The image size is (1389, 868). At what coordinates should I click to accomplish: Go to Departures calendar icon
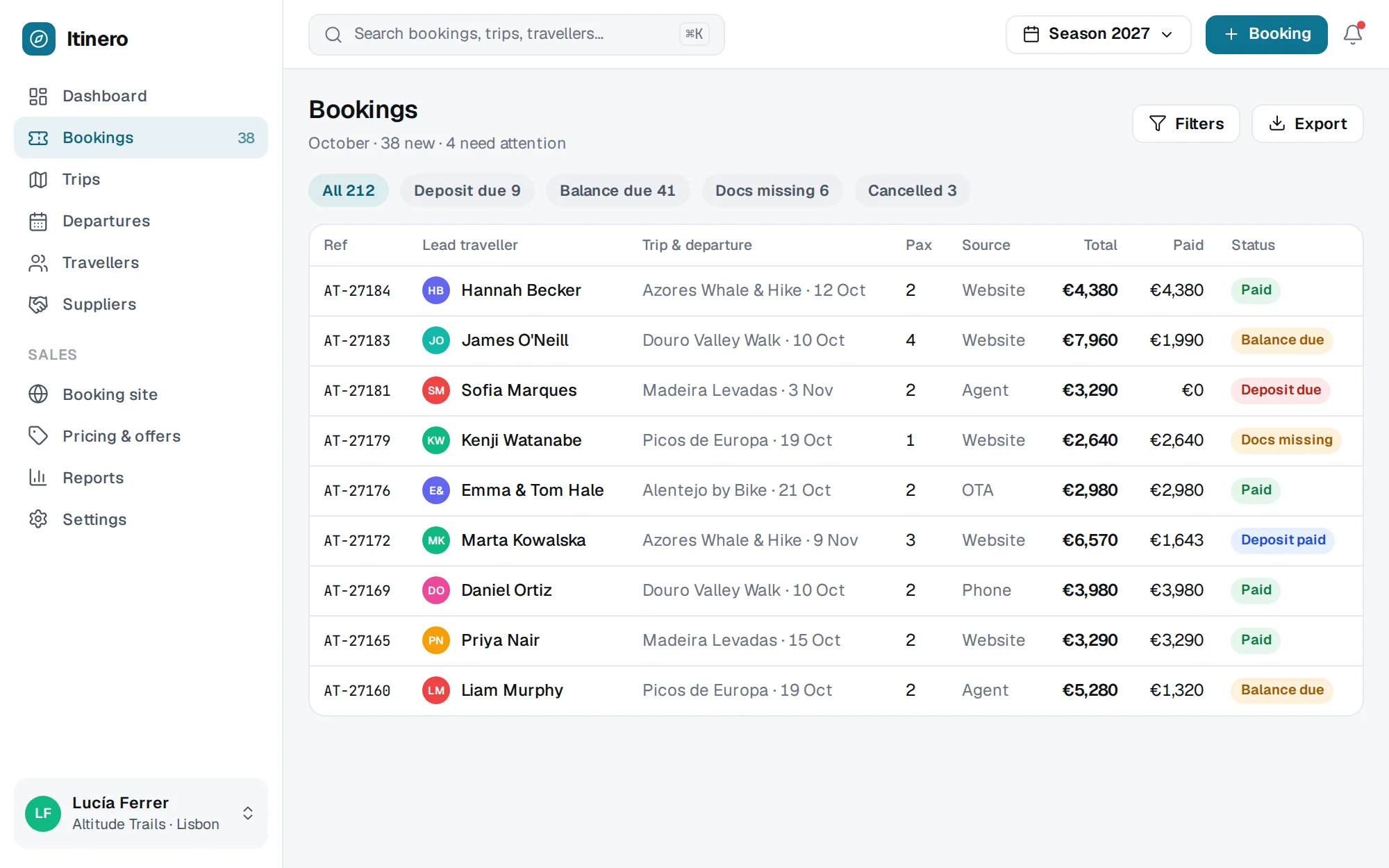coord(38,221)
